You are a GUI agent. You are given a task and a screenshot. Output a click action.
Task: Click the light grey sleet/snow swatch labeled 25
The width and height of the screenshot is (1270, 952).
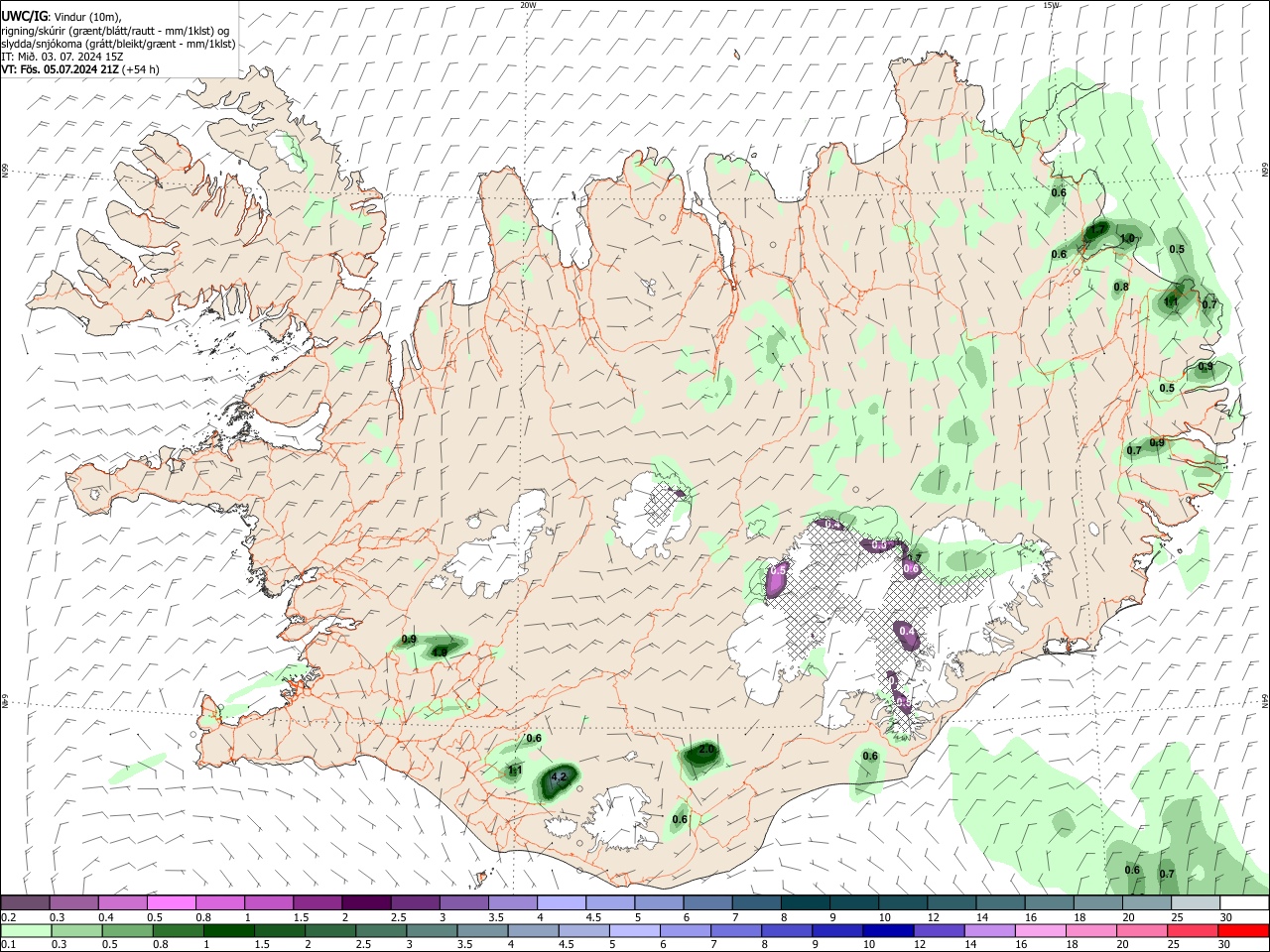(x=1197, y=902)
